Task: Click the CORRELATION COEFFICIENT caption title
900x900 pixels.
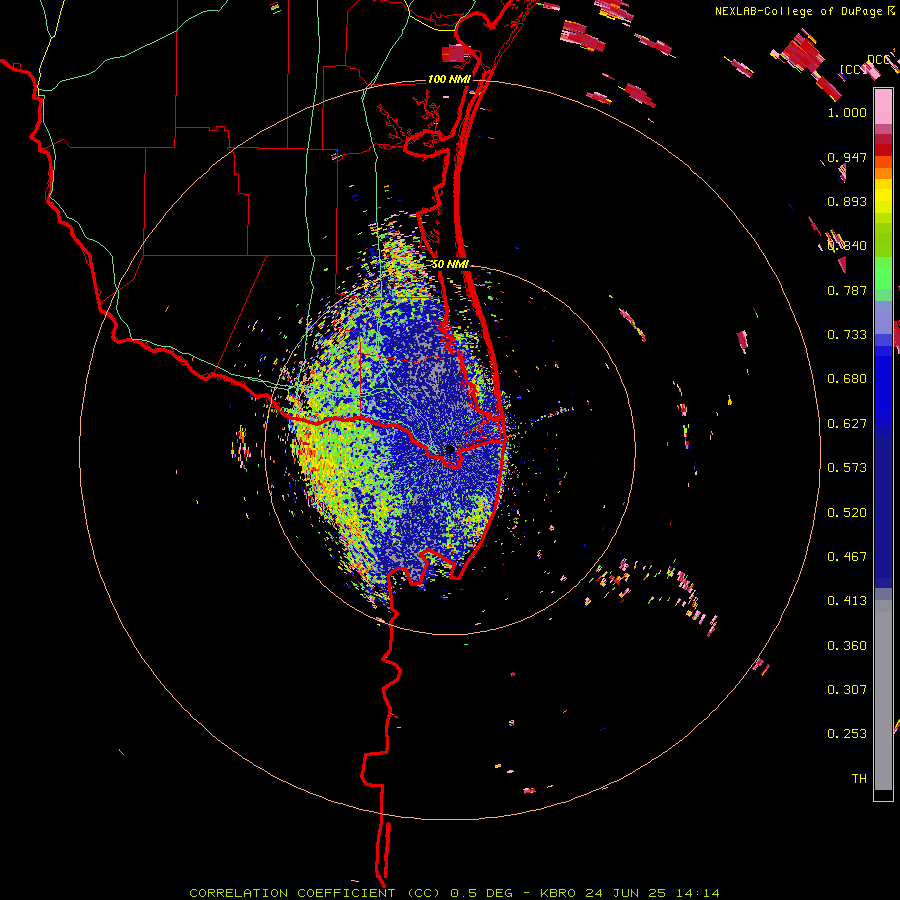Action: coord(292,893)
